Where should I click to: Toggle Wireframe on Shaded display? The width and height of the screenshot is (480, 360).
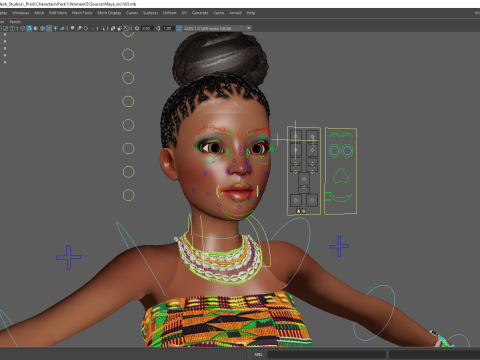tap(42, 28)
